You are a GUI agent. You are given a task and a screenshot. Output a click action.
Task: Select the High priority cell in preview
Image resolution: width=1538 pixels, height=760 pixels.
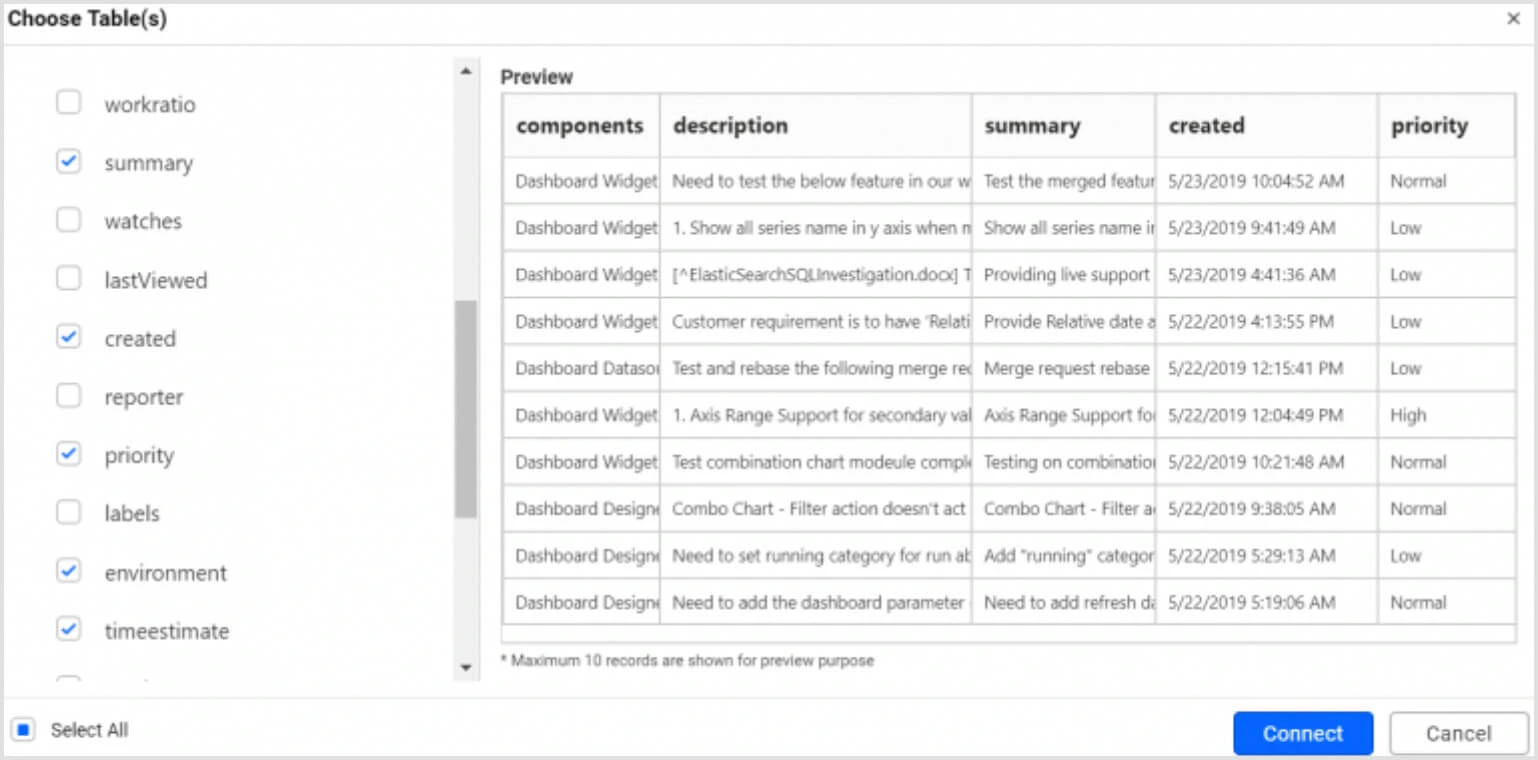[1408, 415]
